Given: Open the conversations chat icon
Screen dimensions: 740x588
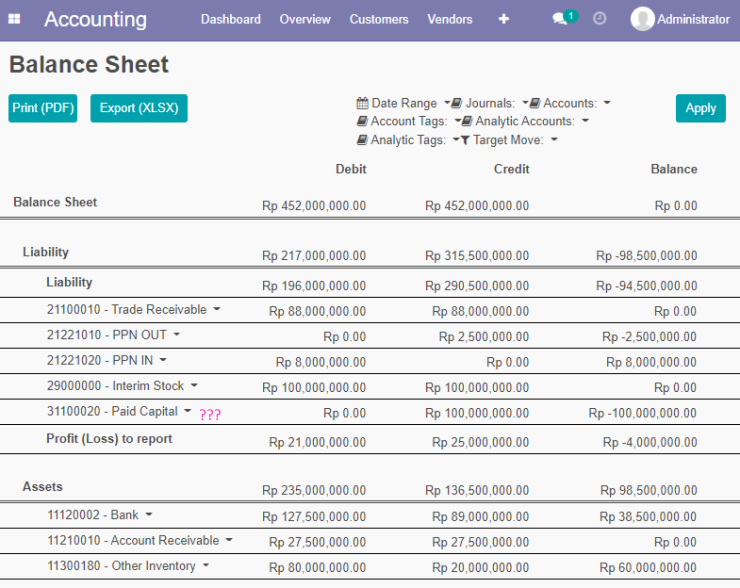Looking at the screenshot, I should tap(560, 19).
